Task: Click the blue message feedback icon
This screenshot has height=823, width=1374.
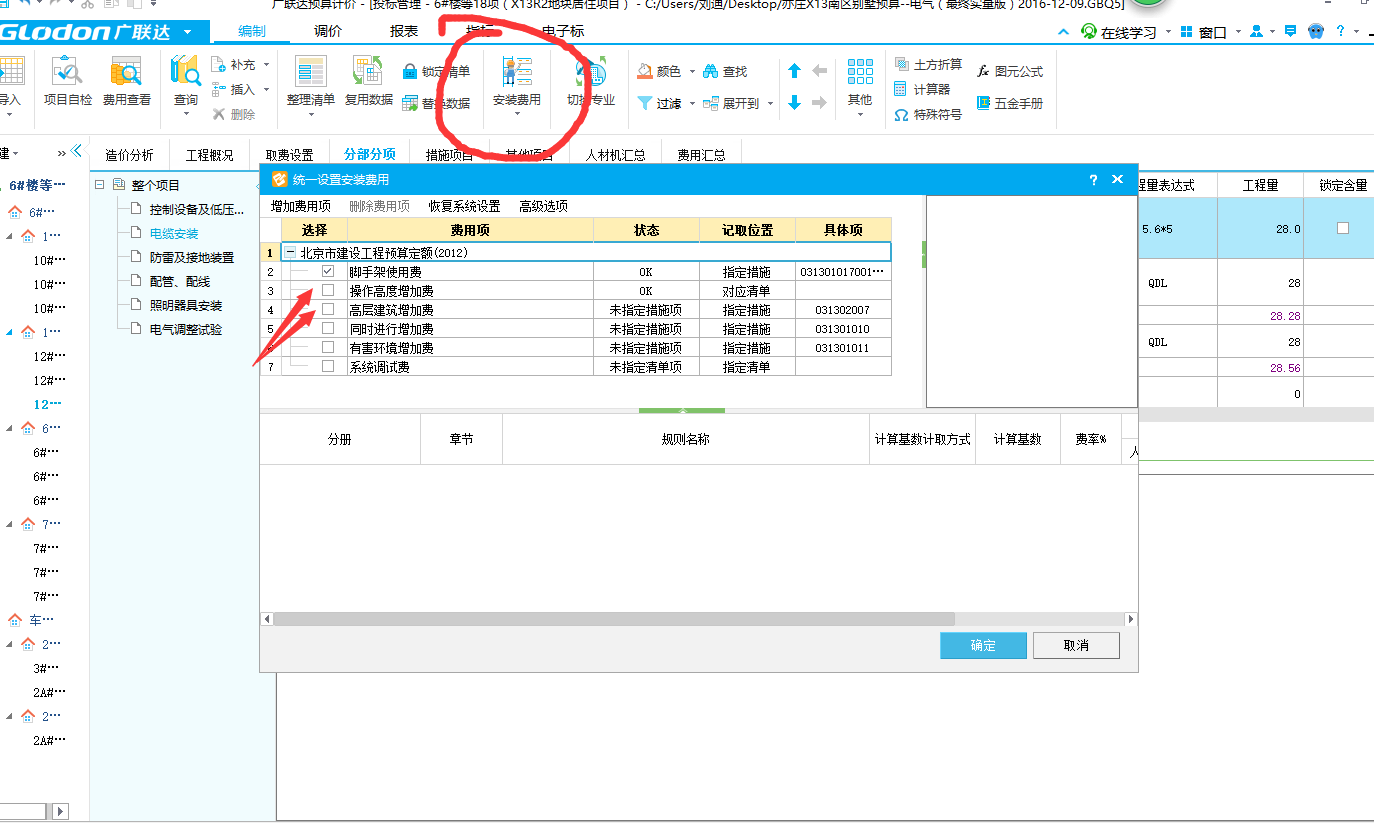Action: point(1291,32)
